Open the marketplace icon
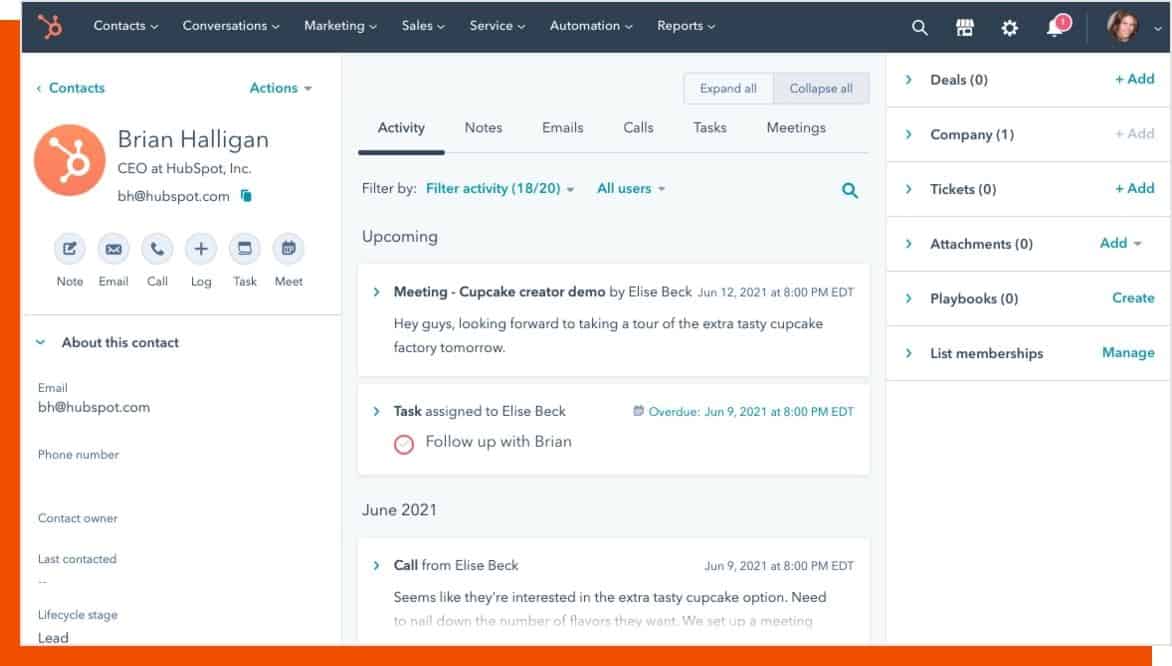Viewport: 1172px width, 666px height. (x=965, y=28)
